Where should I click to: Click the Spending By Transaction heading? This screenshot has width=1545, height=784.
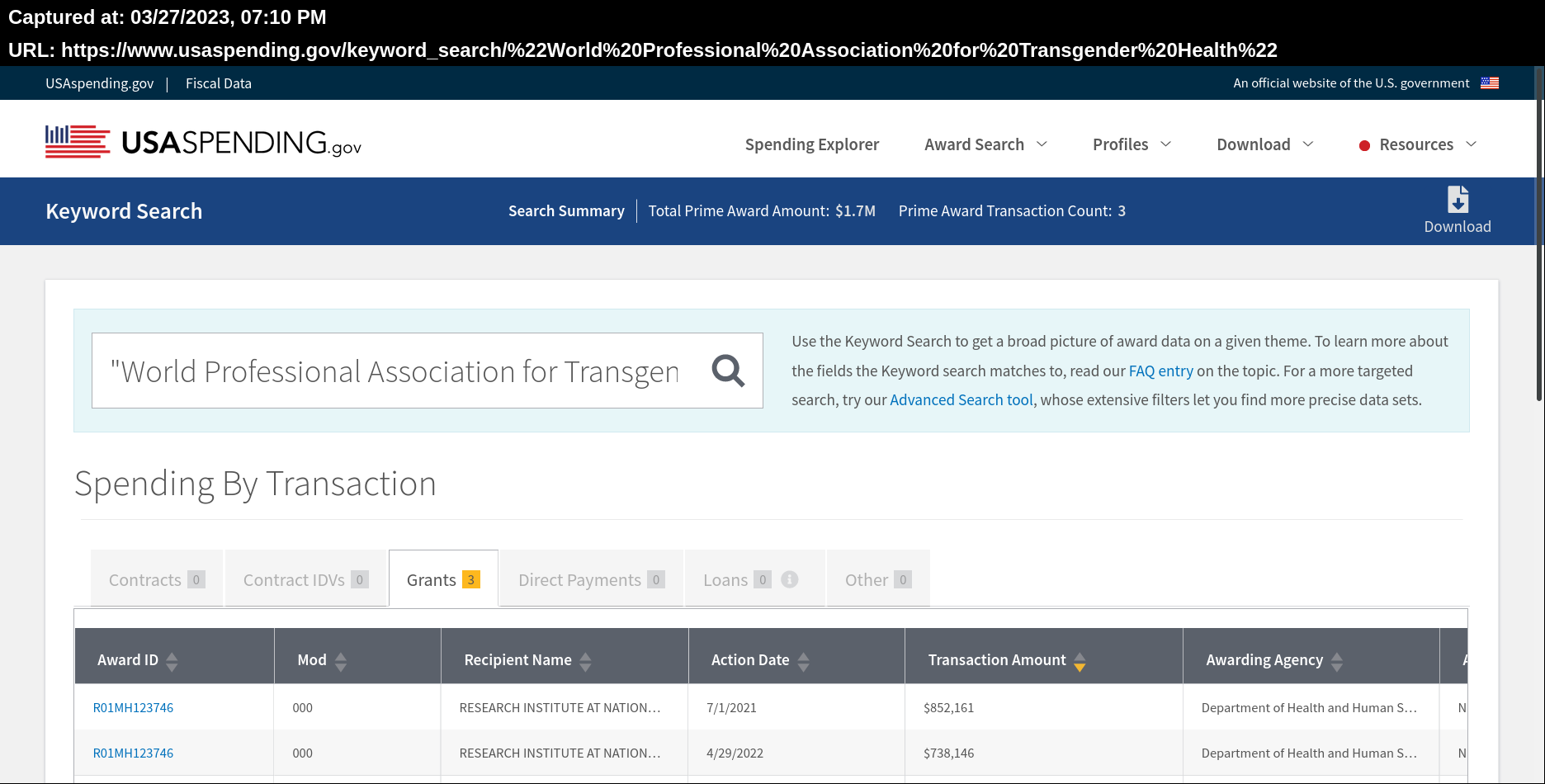point(255,484)
